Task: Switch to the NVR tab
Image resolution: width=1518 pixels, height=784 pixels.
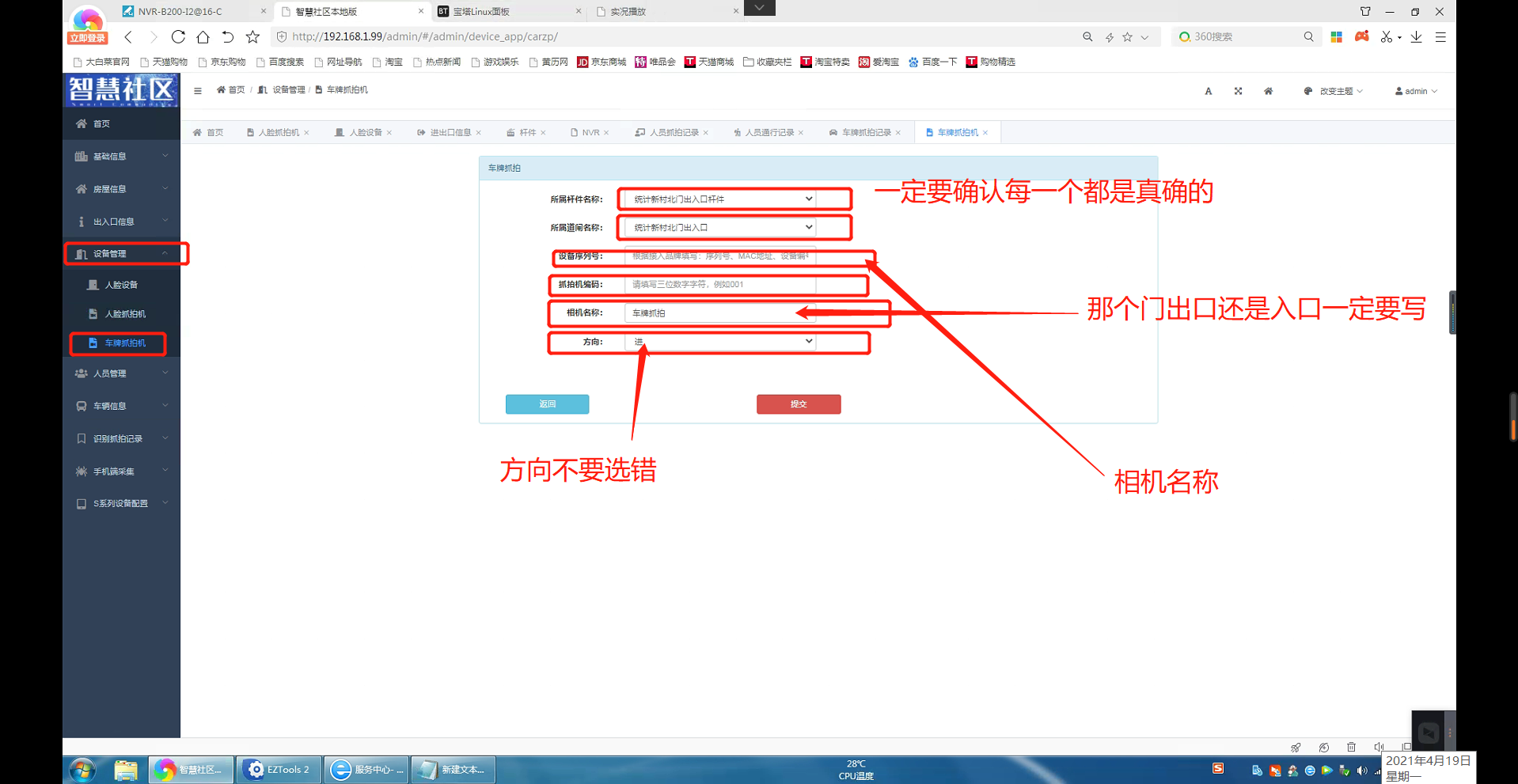Action: (590, 133)
